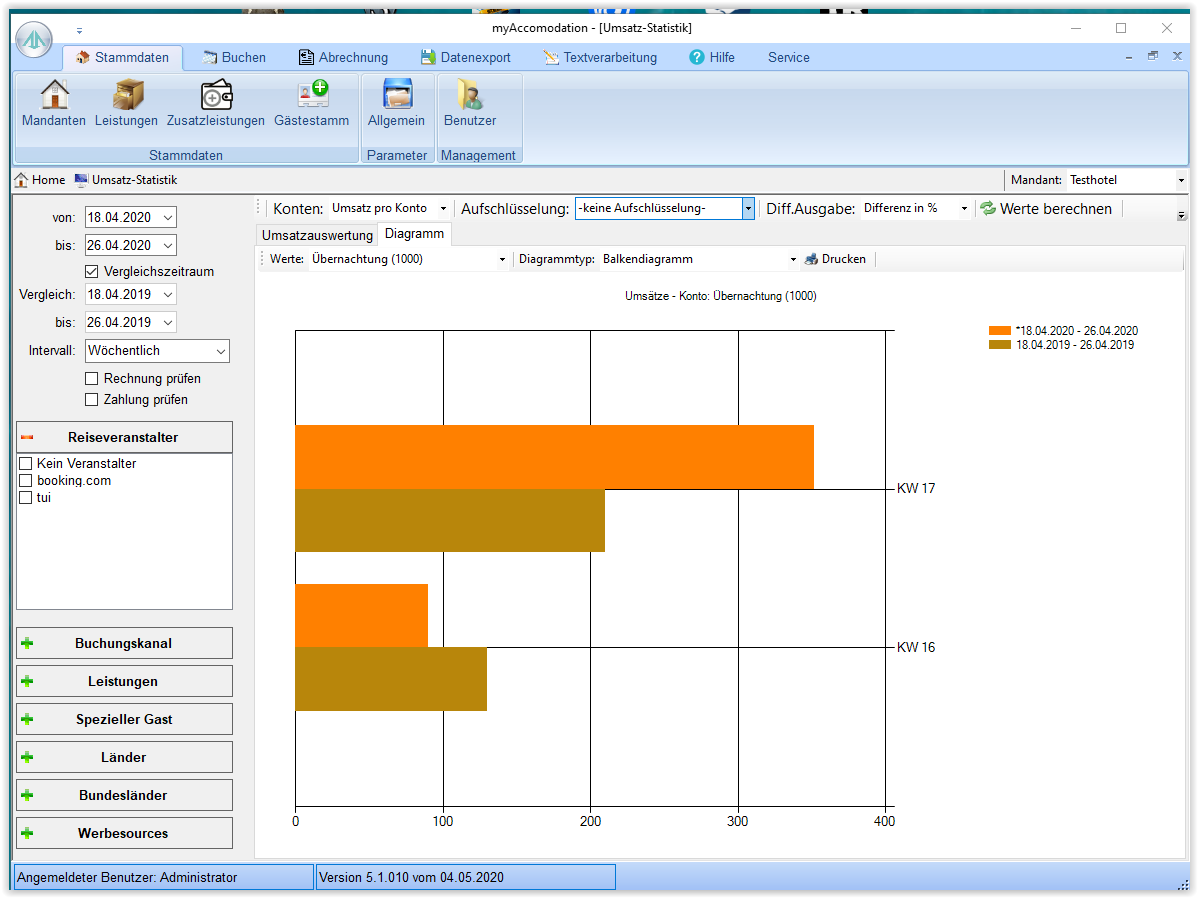
Task: Enable the Rechnung prüfen checkbox
Action: pyautogui.click(x=92, y=379)
